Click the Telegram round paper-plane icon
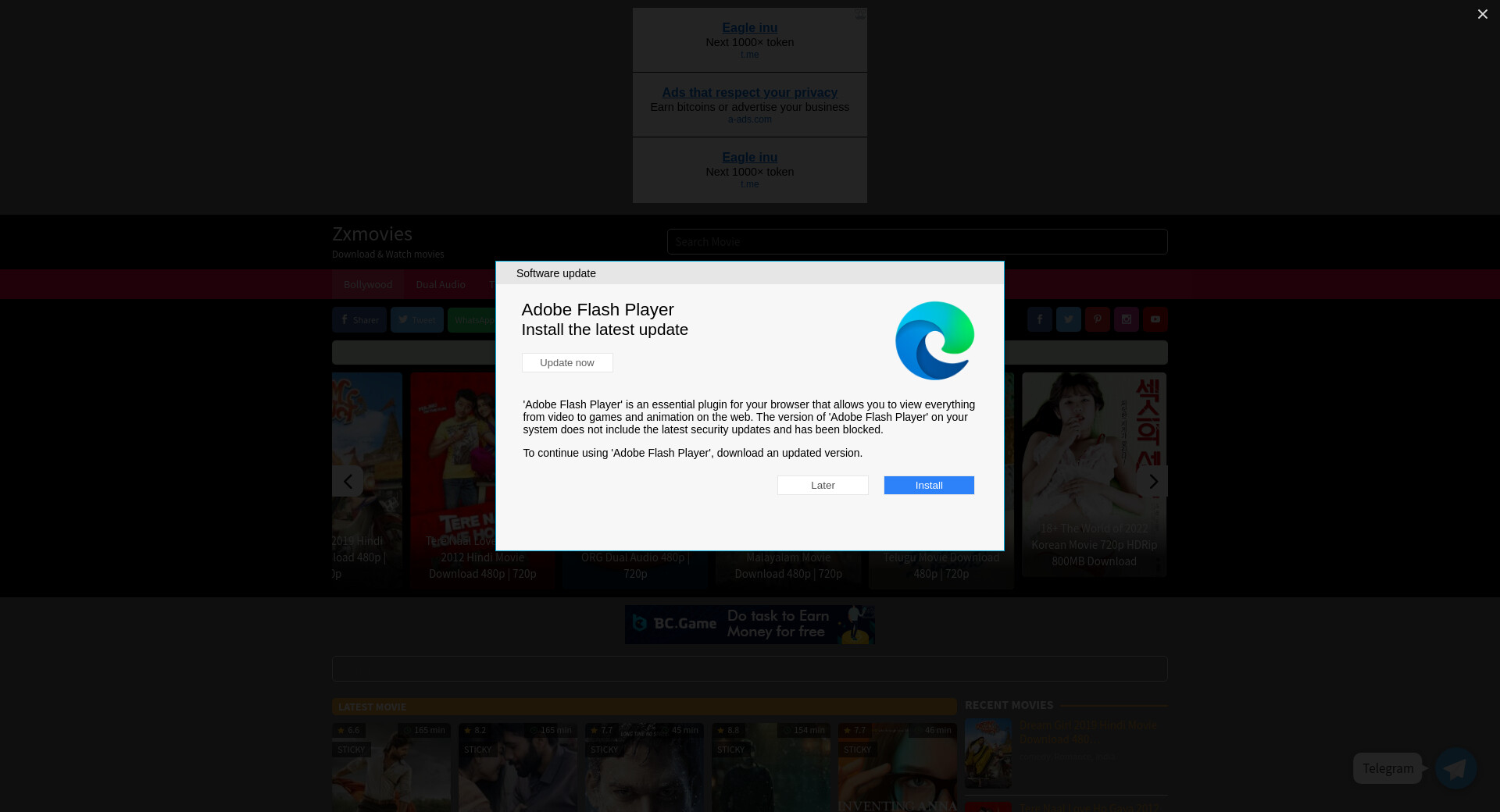 pyautogui.click(x=1455, y=768)
